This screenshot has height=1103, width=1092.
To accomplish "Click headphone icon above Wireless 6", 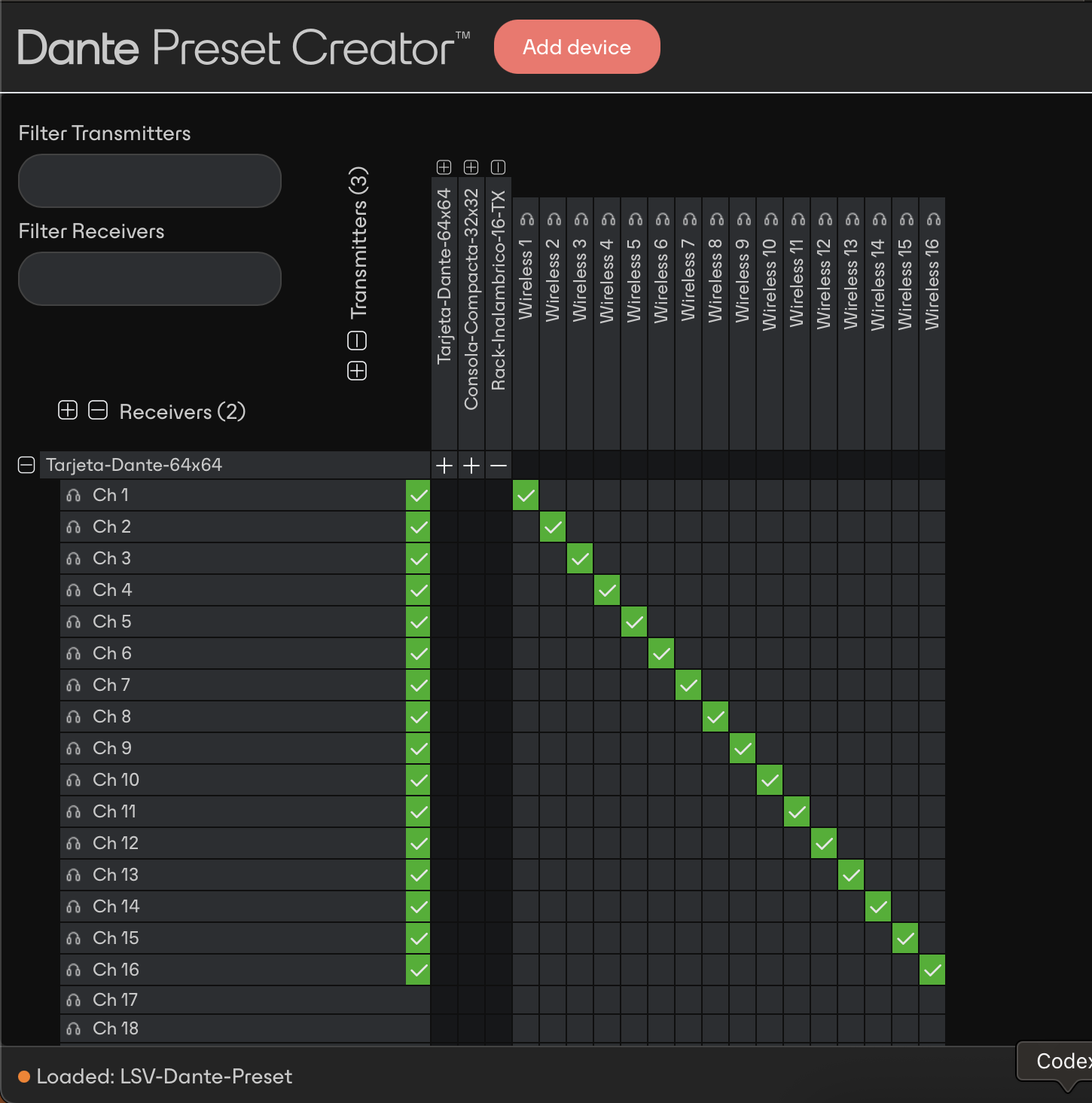I will [662, 219].
